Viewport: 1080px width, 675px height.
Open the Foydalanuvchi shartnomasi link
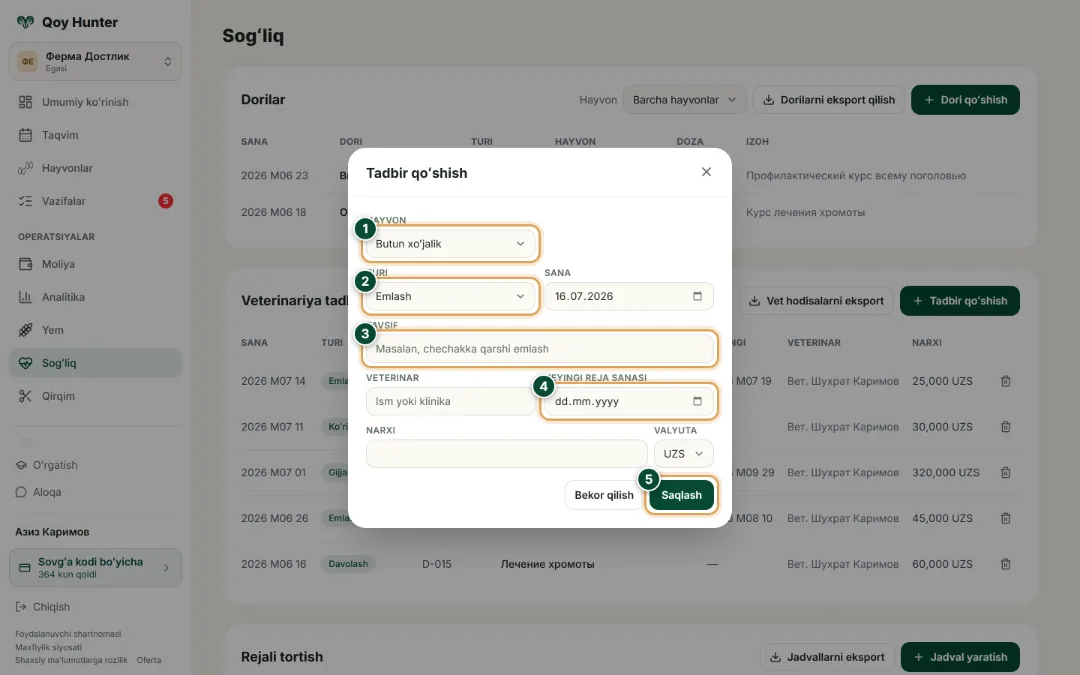(x=68, y=634)
